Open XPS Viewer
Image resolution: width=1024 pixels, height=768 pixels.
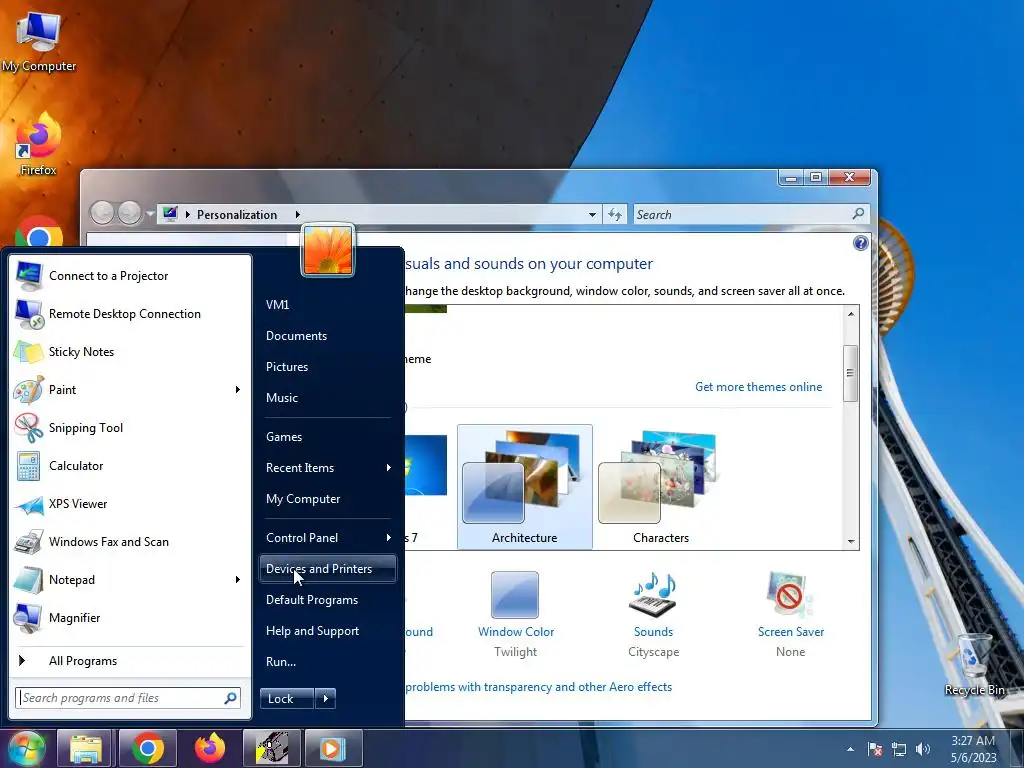tap(129, 504)
